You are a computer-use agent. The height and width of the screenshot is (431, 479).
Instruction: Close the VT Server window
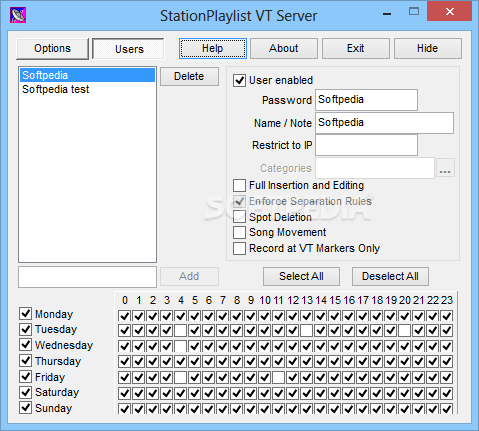(x=449, y=12)
